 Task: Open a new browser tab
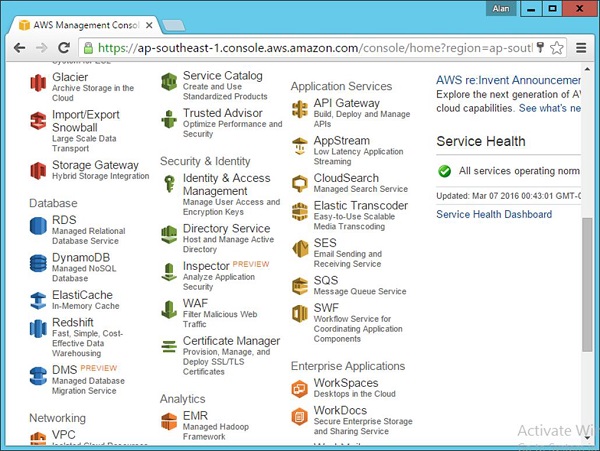pos(174,26)
